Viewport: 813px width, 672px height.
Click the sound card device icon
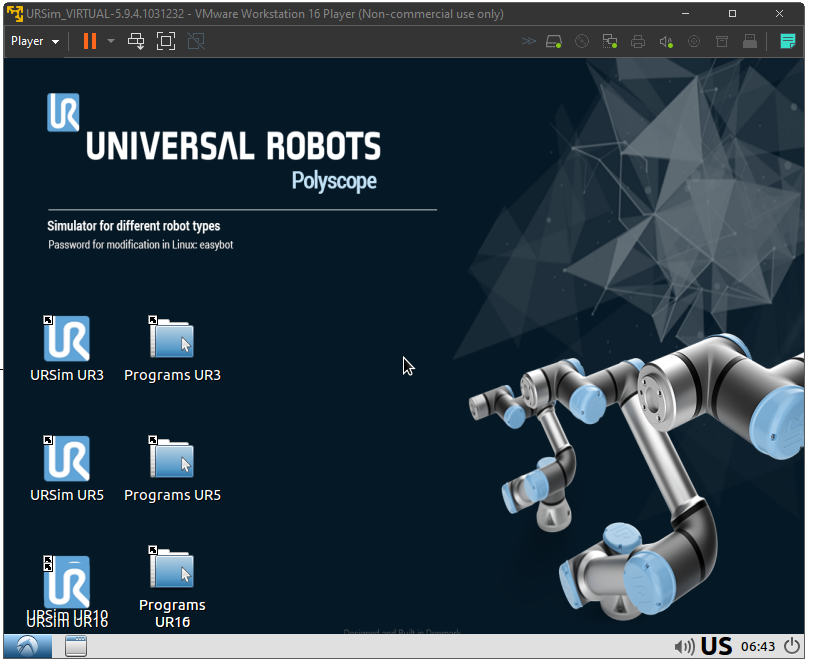coord(666,41)
